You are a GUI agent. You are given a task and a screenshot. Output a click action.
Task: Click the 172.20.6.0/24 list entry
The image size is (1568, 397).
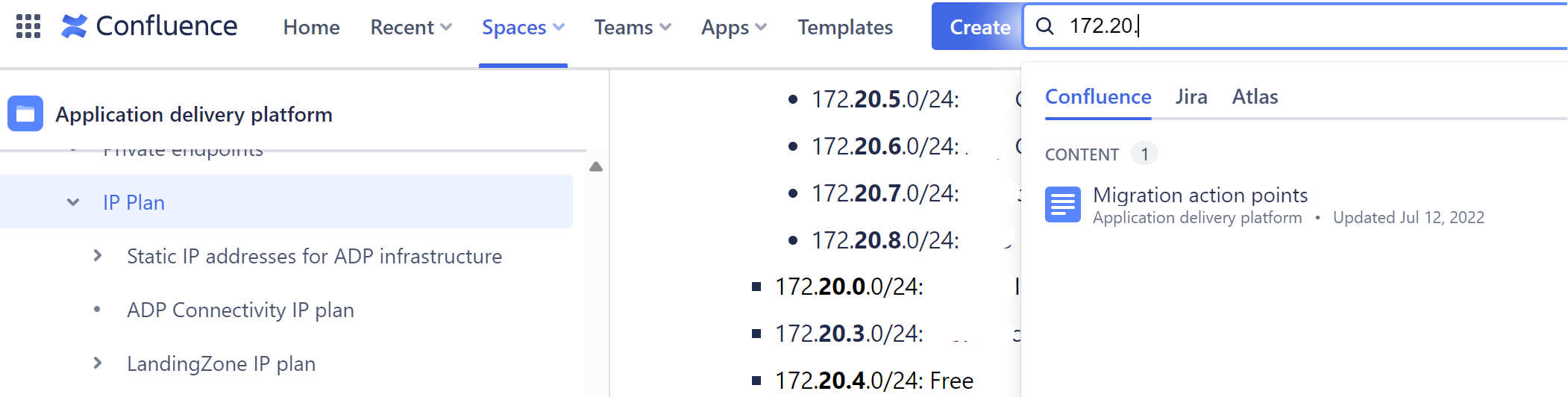point(885,146)
